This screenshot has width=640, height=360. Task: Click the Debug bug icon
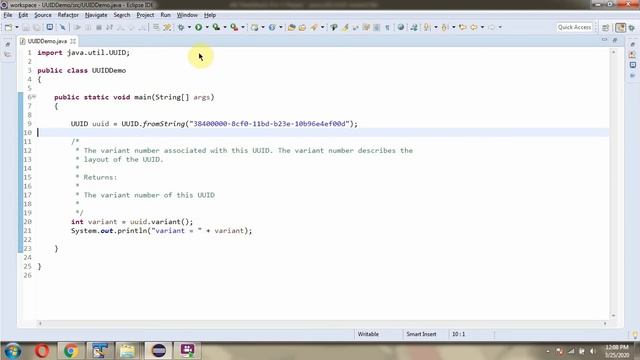181,27
